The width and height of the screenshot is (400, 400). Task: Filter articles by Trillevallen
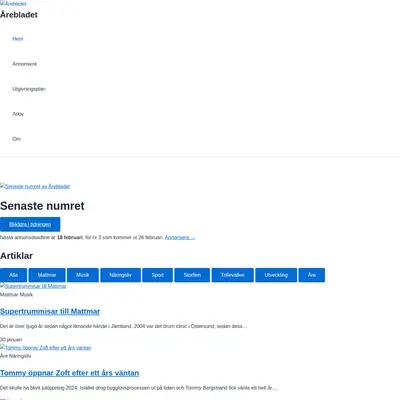232,275
